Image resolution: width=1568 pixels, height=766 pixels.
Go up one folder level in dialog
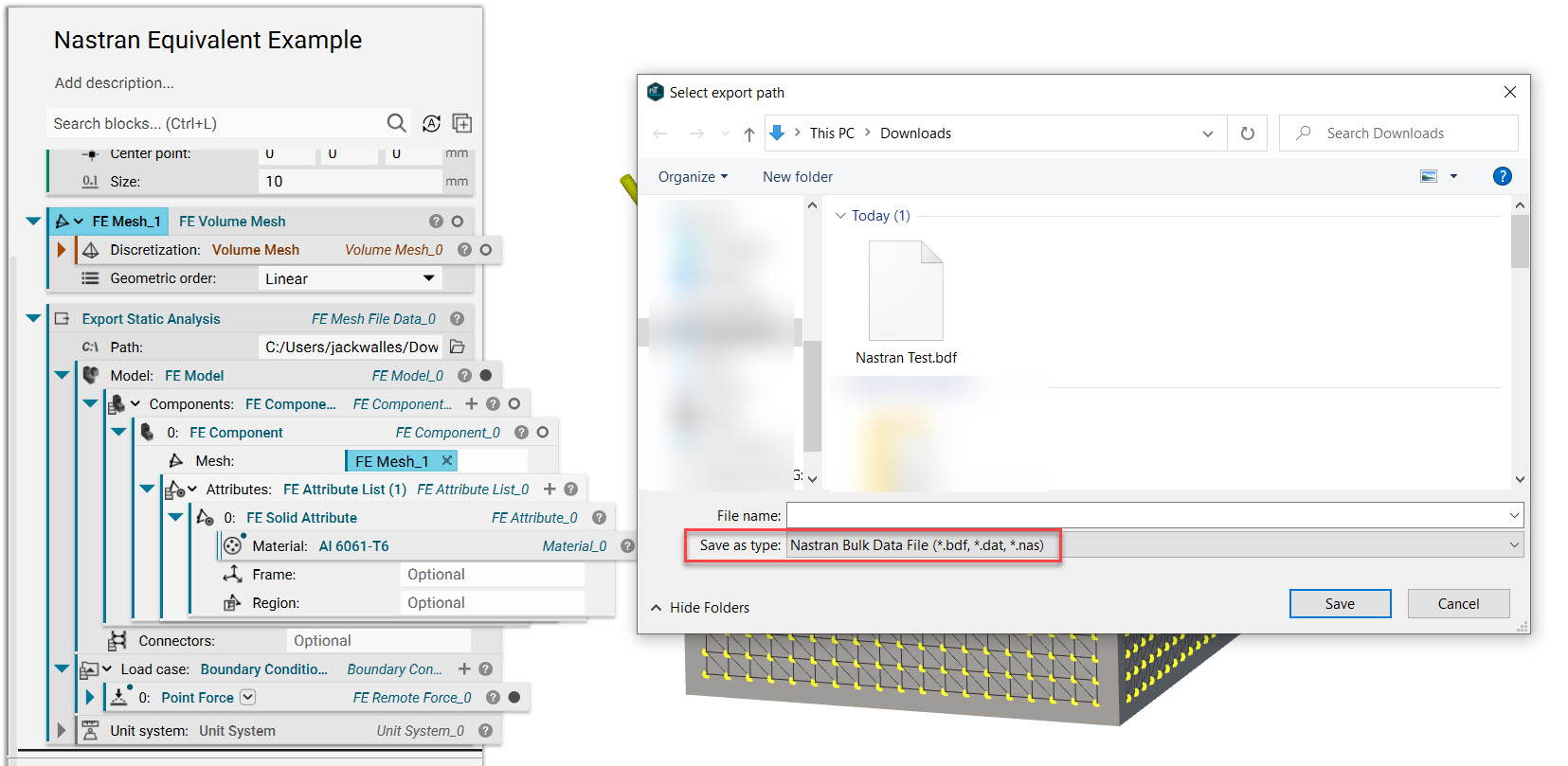click(x=749, y=134)
